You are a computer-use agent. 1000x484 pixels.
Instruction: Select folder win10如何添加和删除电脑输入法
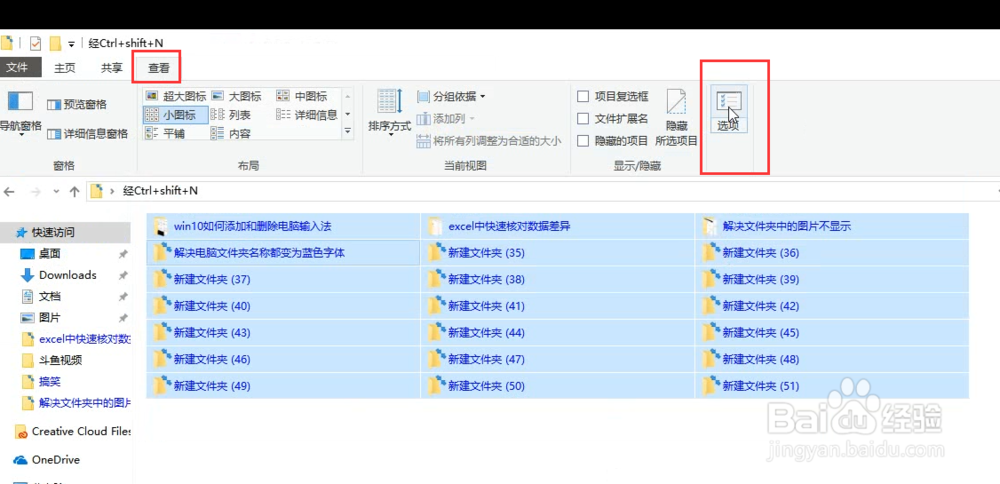[x=283, y=226]
